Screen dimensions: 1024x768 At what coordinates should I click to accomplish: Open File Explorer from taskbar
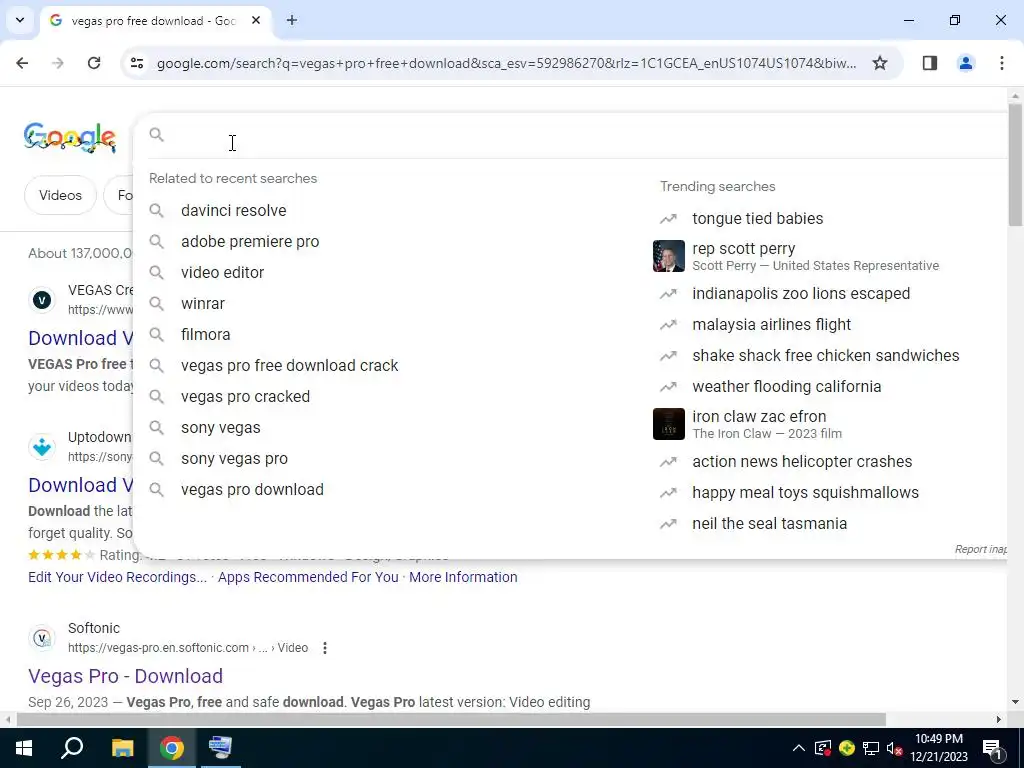point(122,748)
